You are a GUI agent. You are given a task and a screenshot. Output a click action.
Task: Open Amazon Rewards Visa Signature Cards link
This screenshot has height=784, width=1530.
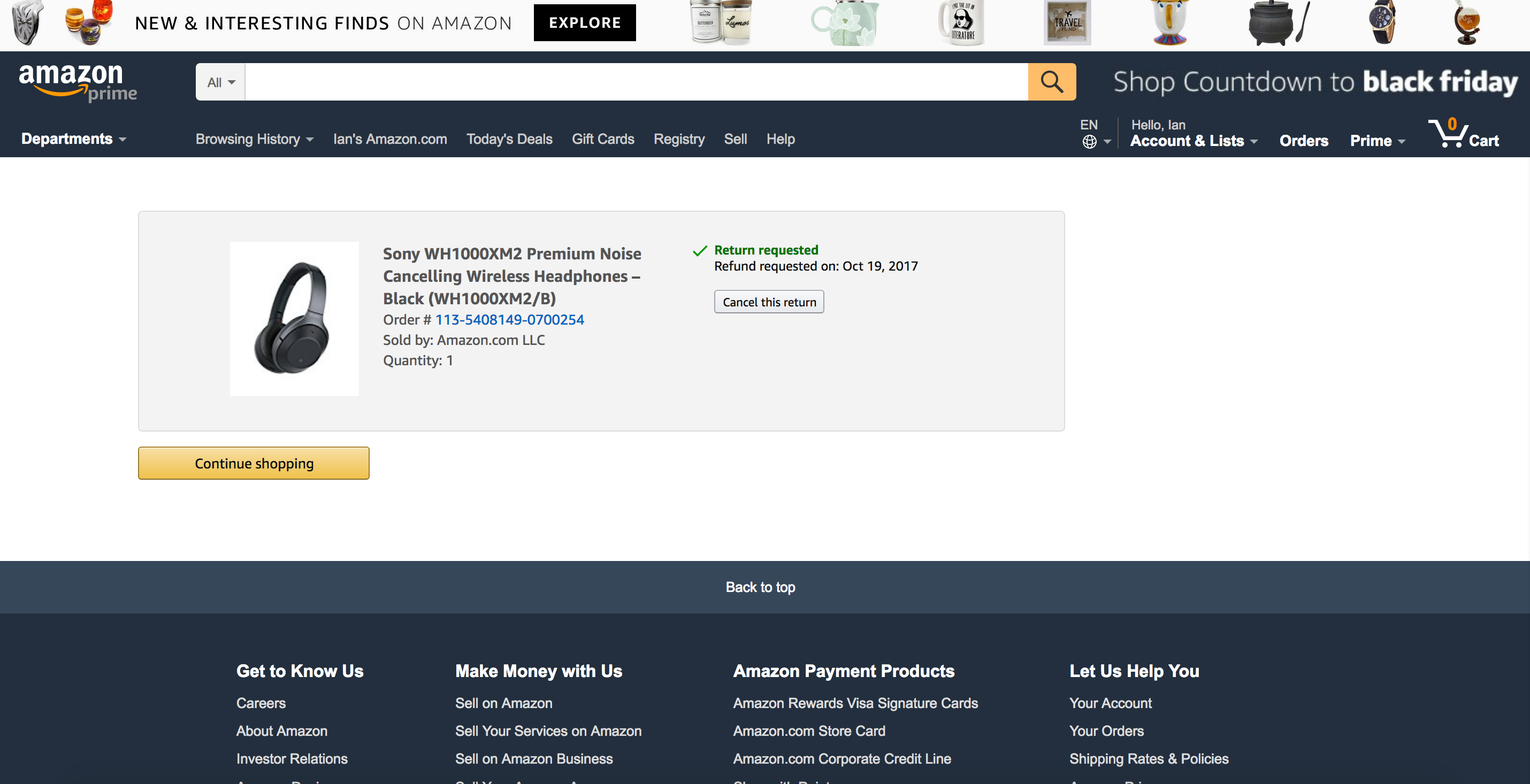point(855,703)
